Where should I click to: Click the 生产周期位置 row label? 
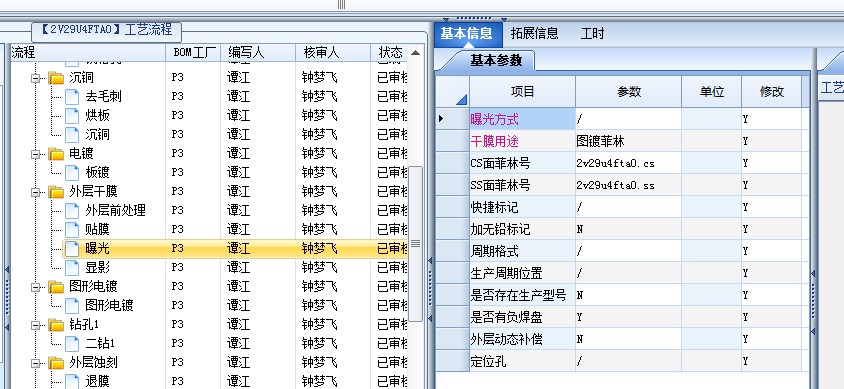[506, 273]
